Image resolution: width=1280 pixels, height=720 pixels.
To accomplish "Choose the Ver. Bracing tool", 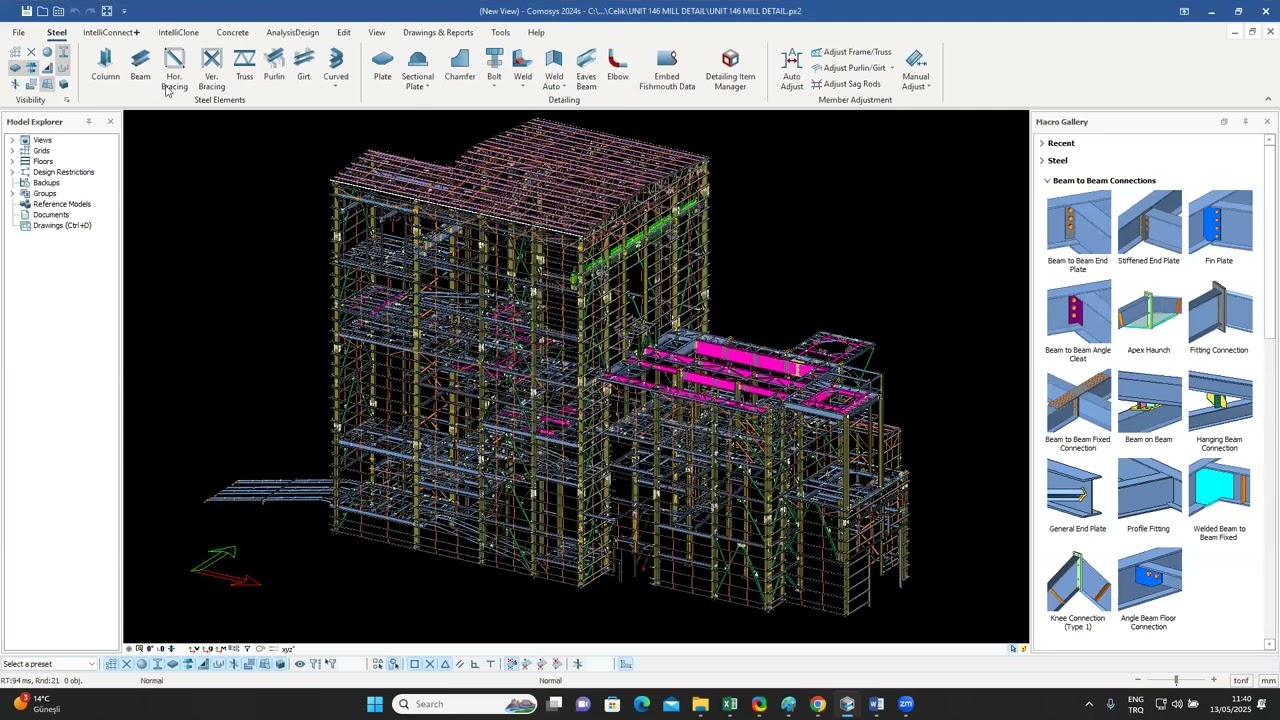I will pyautogui.click(x=211, y=70).
